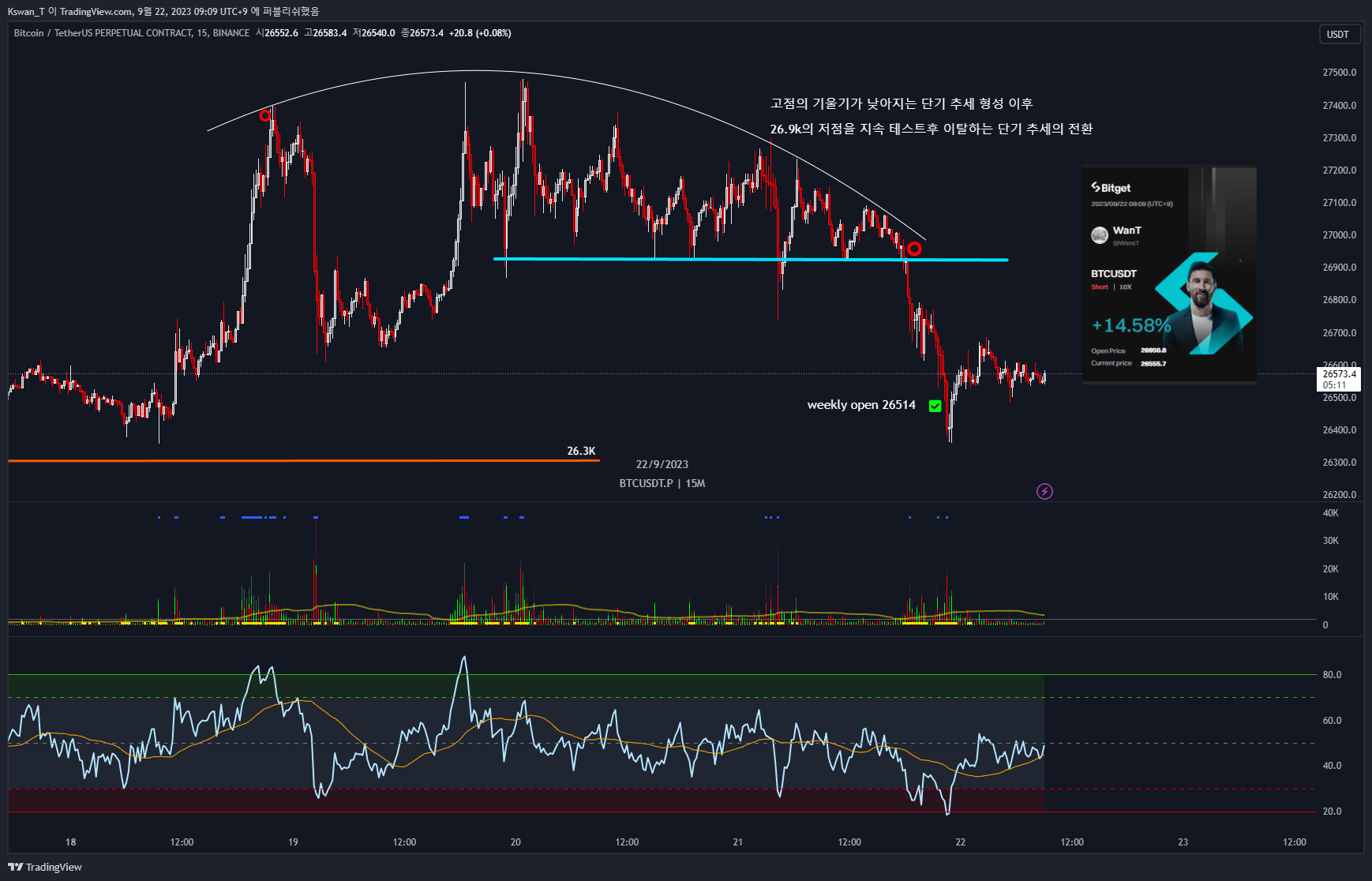Click the lightning bolt icon near the price axis

click(1044, 492)
